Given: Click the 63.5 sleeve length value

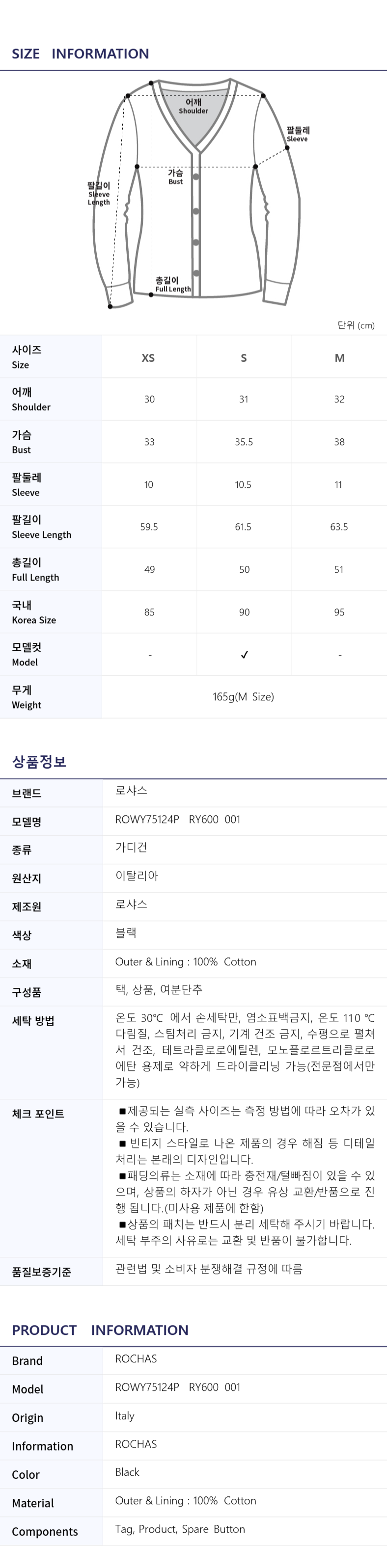Looking at the screenshot, I should coord(339,527).
